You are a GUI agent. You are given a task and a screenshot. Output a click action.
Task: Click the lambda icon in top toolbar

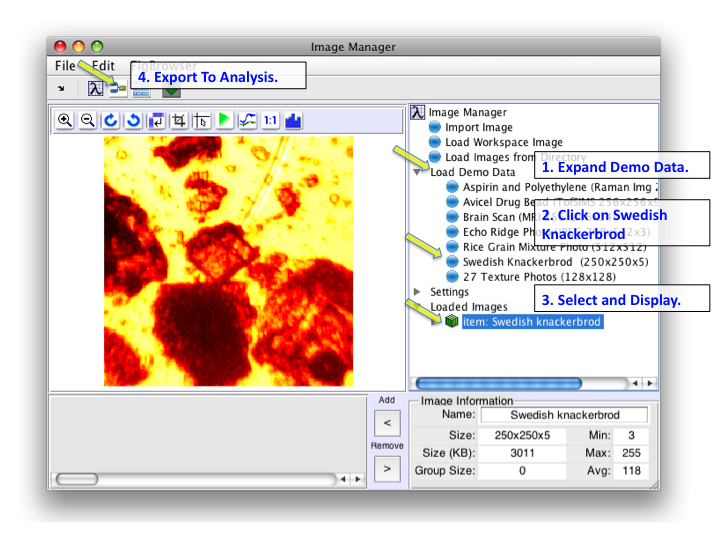point(95,89)
